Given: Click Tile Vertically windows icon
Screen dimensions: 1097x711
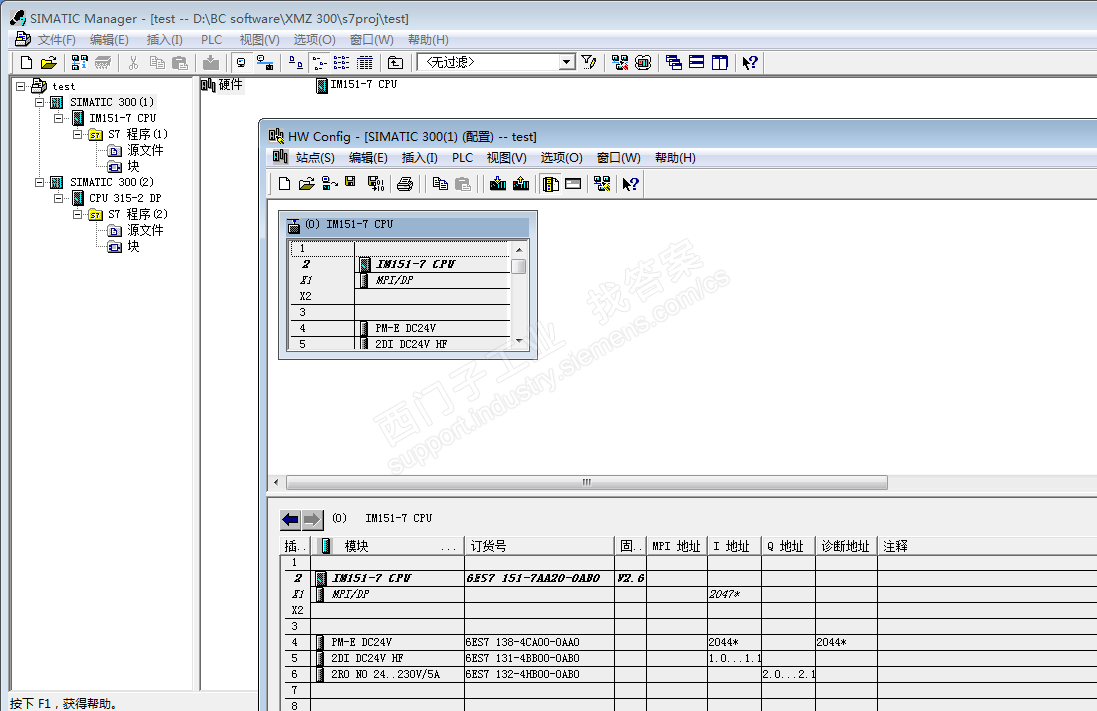Looking at the screenshot, I should coord(719,63).
